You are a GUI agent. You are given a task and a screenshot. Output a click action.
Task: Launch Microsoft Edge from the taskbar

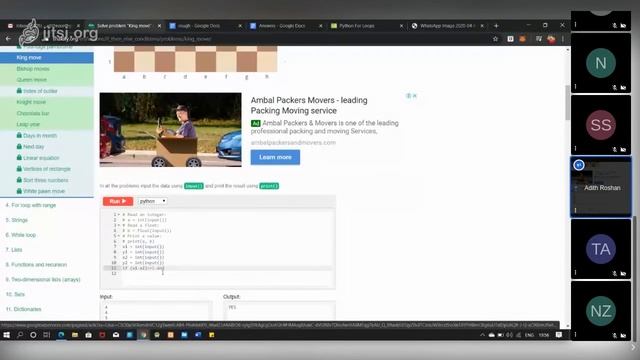61,335
